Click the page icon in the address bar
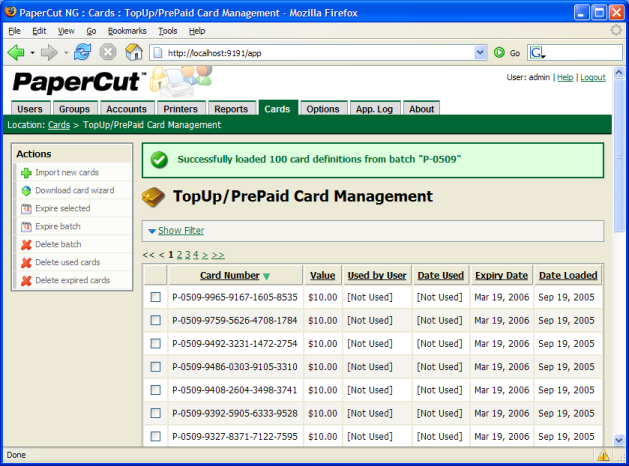 pos(158,53)
